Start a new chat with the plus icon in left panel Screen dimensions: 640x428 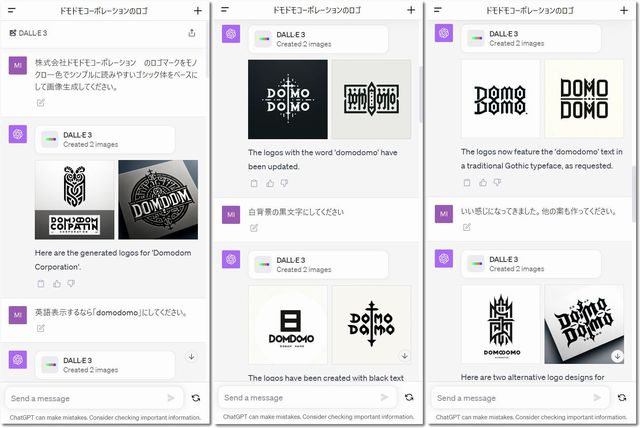[198, 11]
